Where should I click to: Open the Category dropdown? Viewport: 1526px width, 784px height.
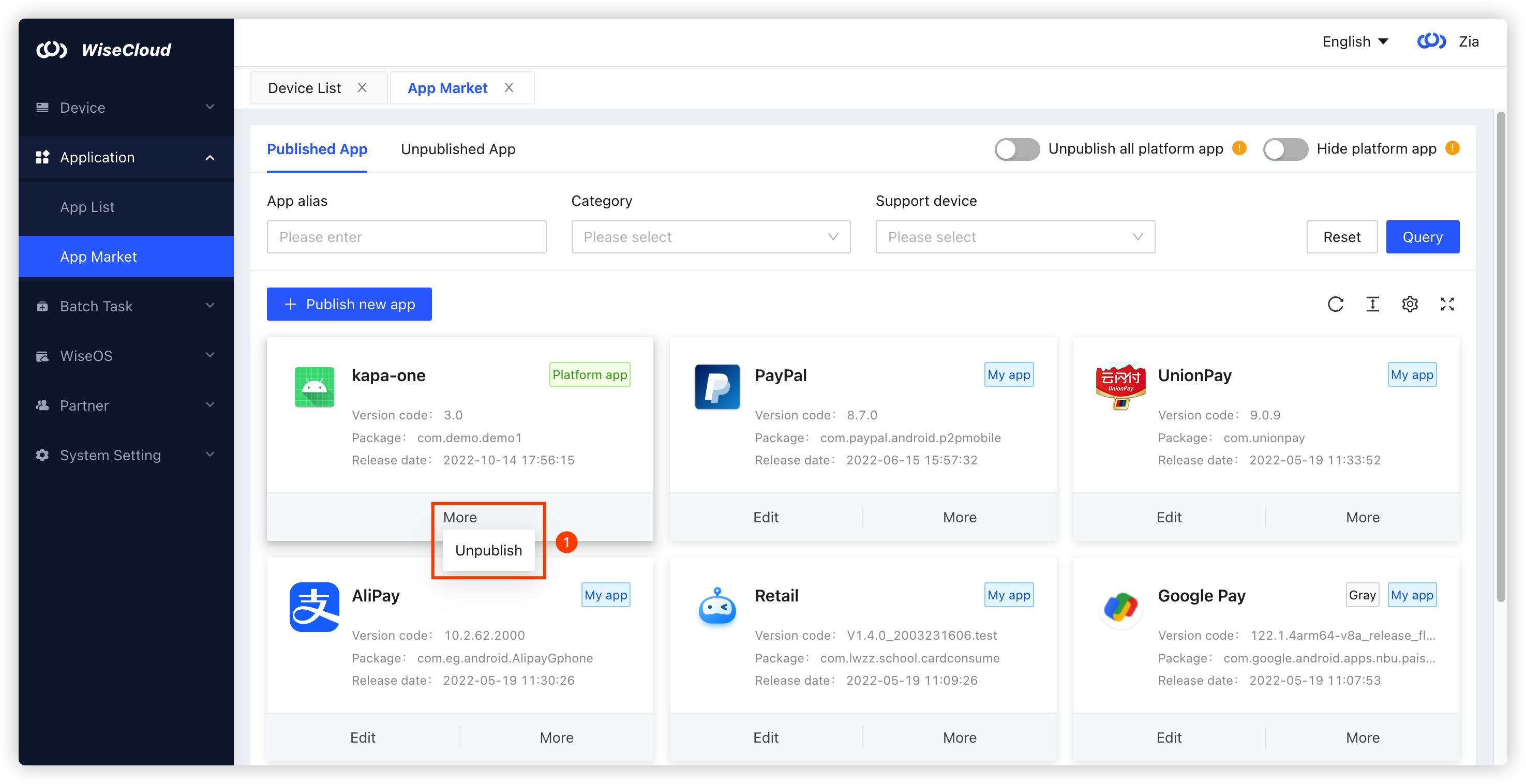[x=710, y=236]
